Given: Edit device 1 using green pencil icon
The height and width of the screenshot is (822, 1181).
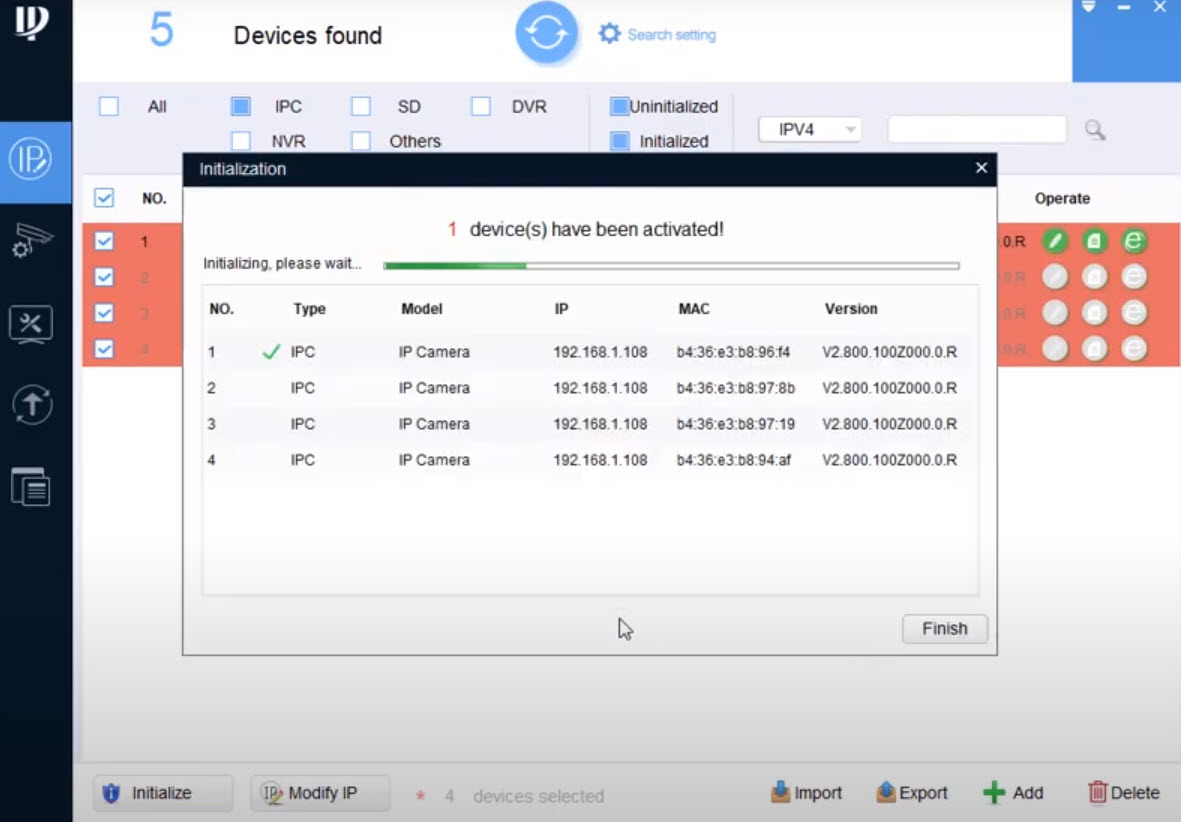Looking at the screenshot, I should click(1055, 241).
